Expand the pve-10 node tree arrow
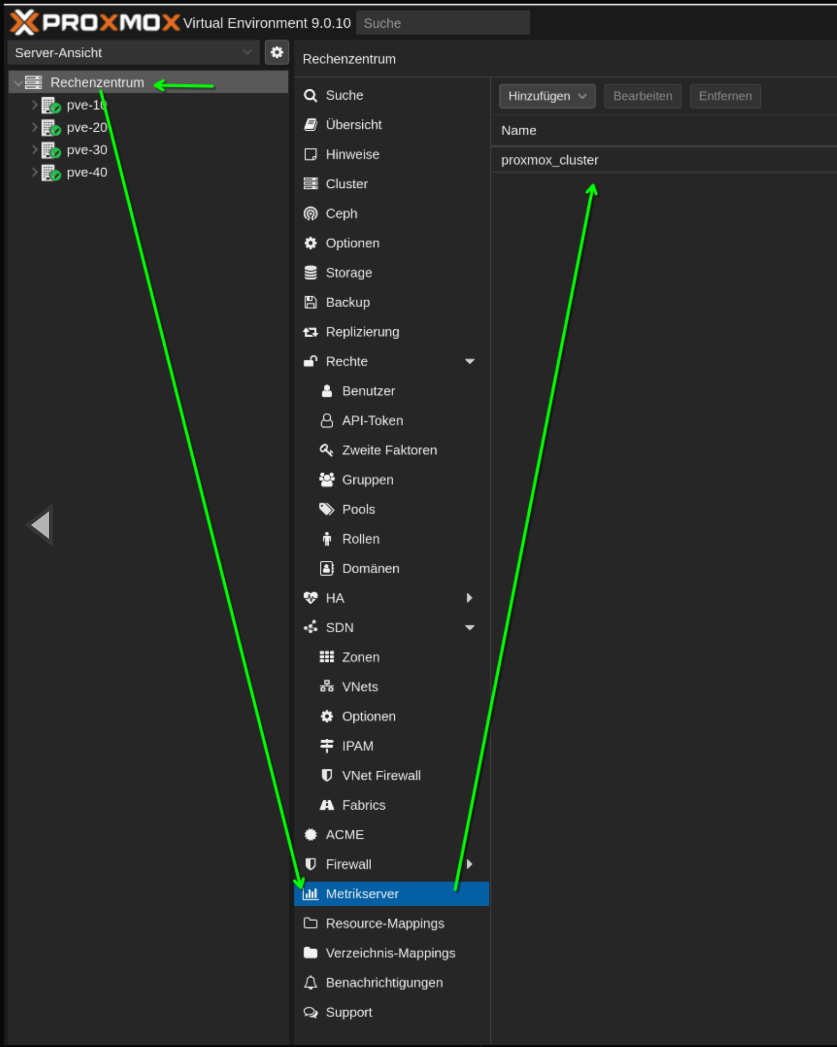This screenshot has width=837, height=1047. [35, 105]
